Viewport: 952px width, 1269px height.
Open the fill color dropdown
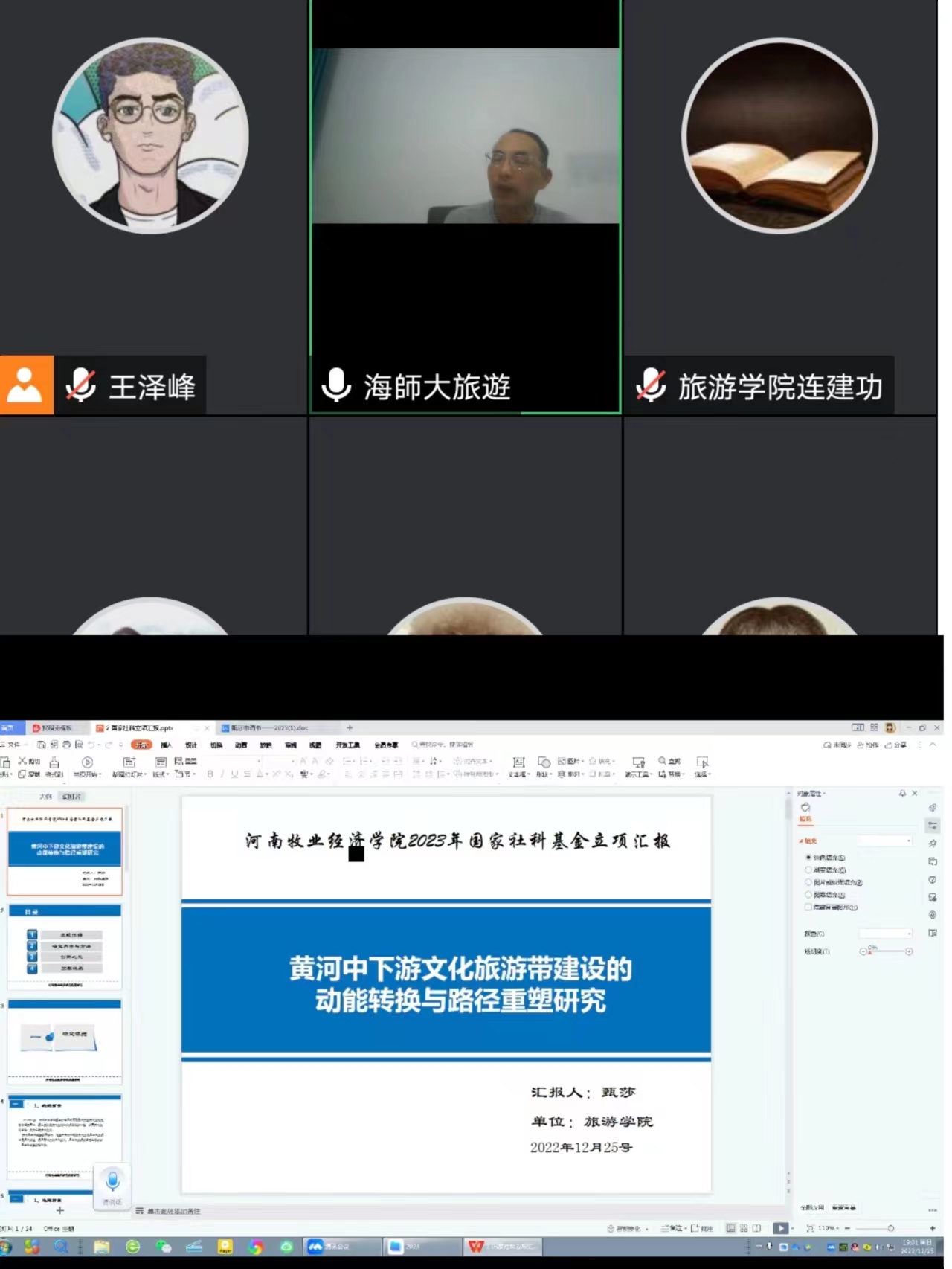[x=885, y=933]
